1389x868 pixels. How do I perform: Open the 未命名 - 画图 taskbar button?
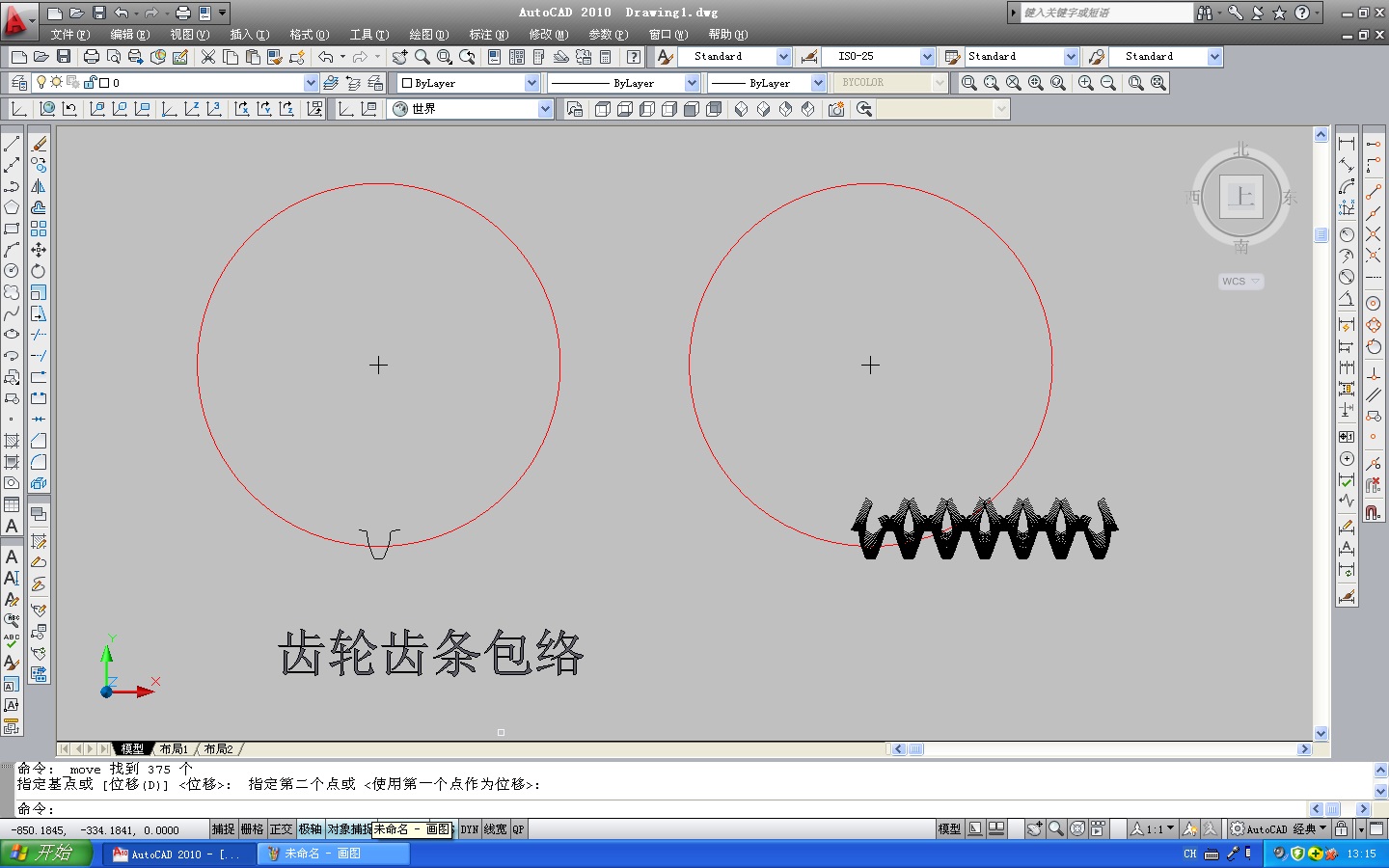coord(334,854)
